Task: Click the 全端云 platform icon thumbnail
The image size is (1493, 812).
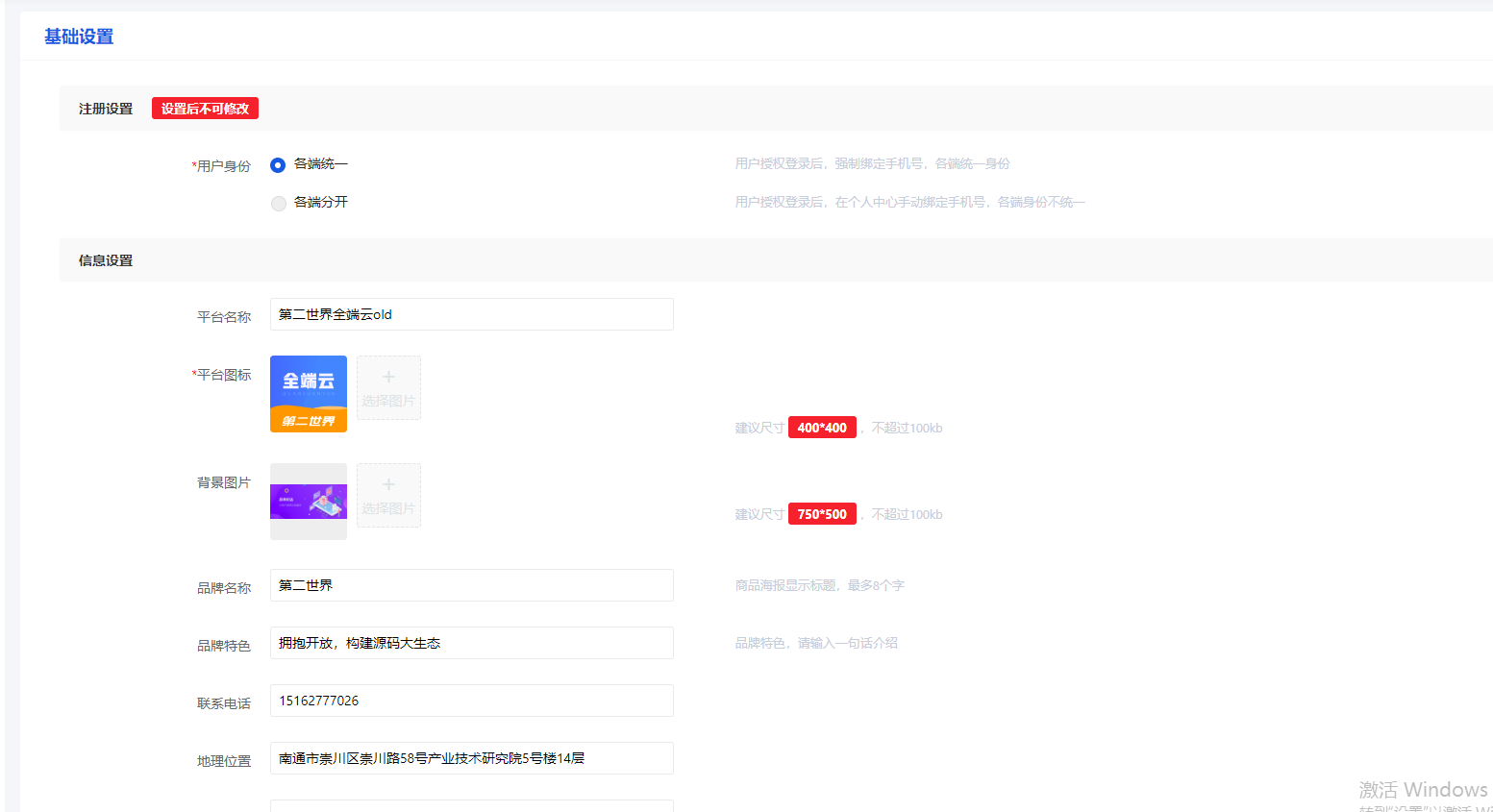Action: 309,394
